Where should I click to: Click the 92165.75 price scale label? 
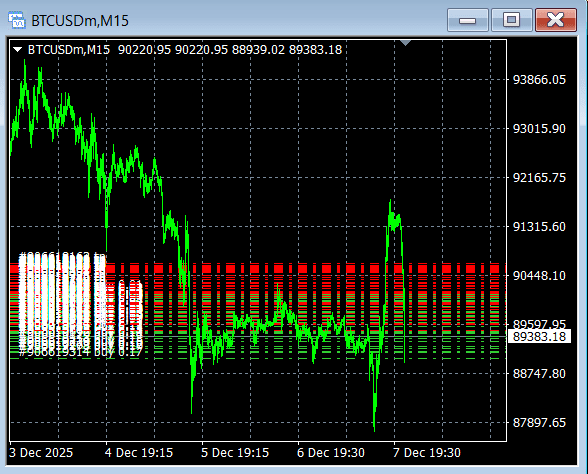[x=539, y=177]
